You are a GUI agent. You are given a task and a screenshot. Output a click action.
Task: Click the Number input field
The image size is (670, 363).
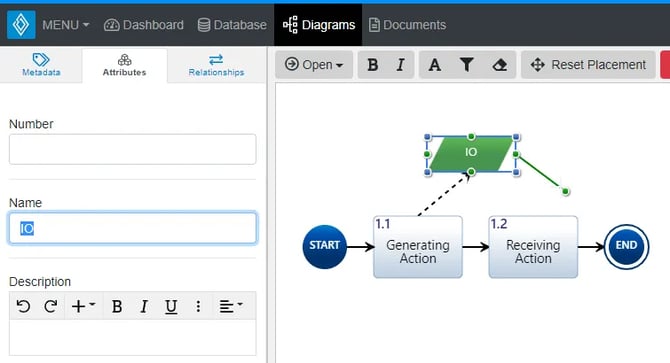click(x=132, y=149)
